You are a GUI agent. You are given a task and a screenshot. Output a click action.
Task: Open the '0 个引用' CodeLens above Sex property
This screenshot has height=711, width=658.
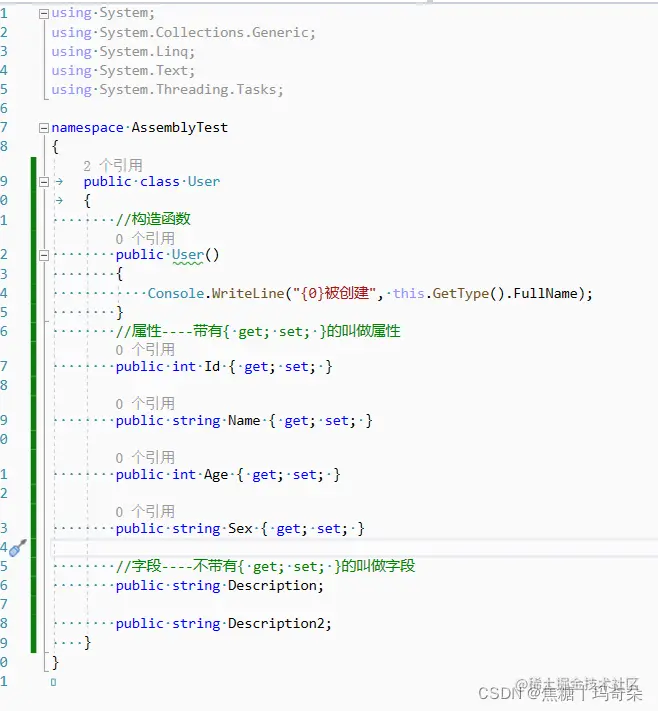point(145,511)
